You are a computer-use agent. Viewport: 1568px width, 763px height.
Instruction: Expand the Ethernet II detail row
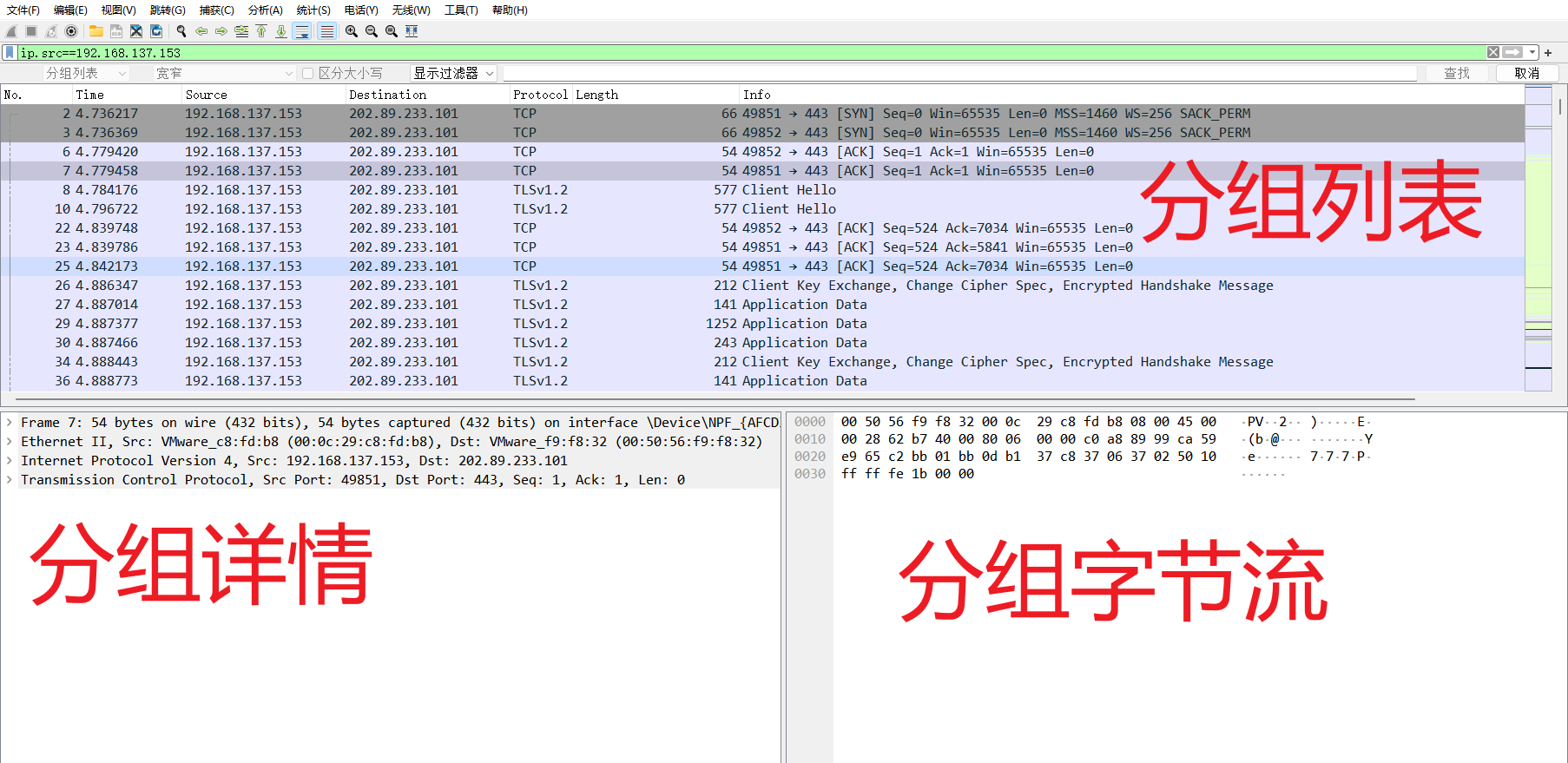click(x=10, y=442)
